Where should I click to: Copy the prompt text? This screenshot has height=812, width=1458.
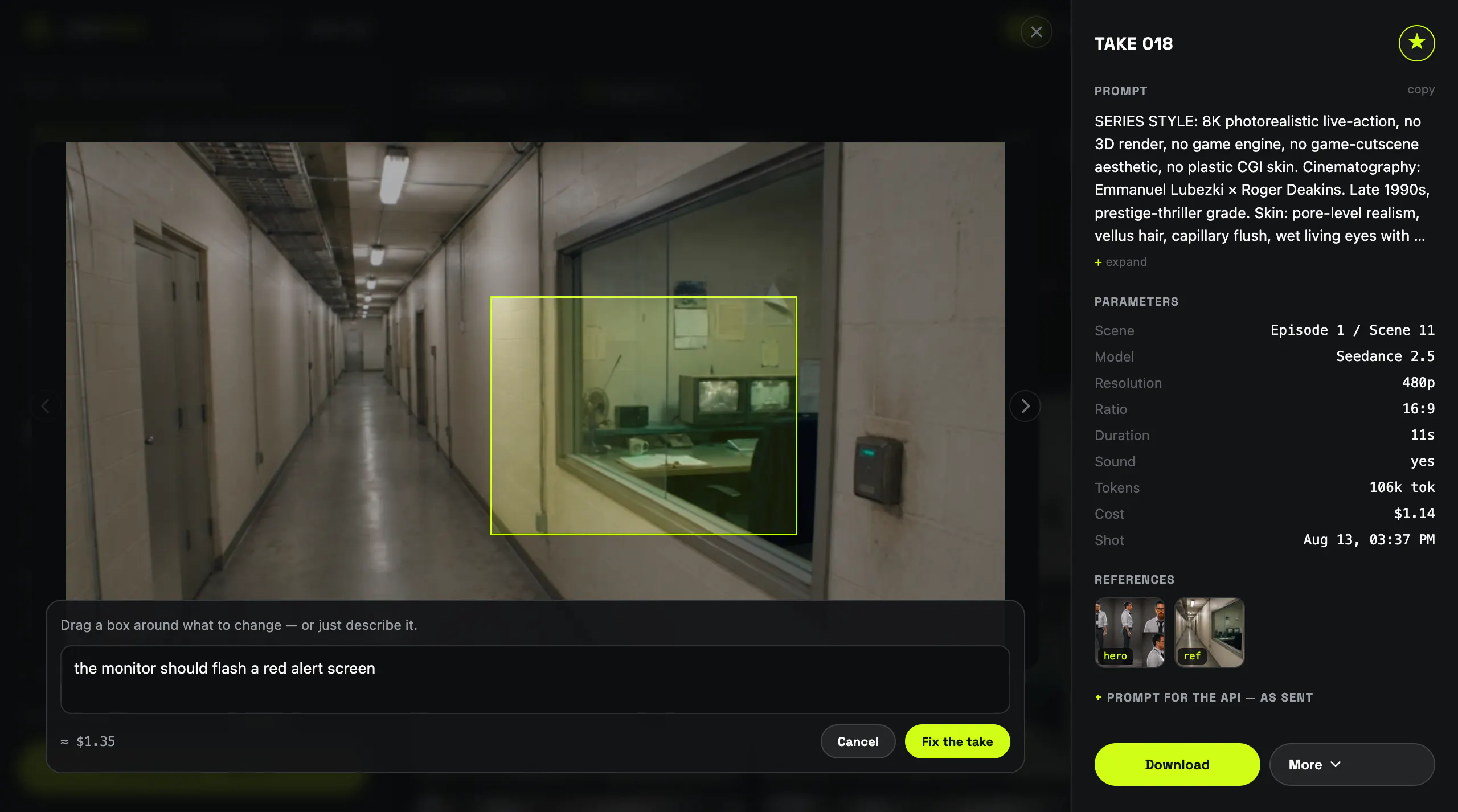1421,89
